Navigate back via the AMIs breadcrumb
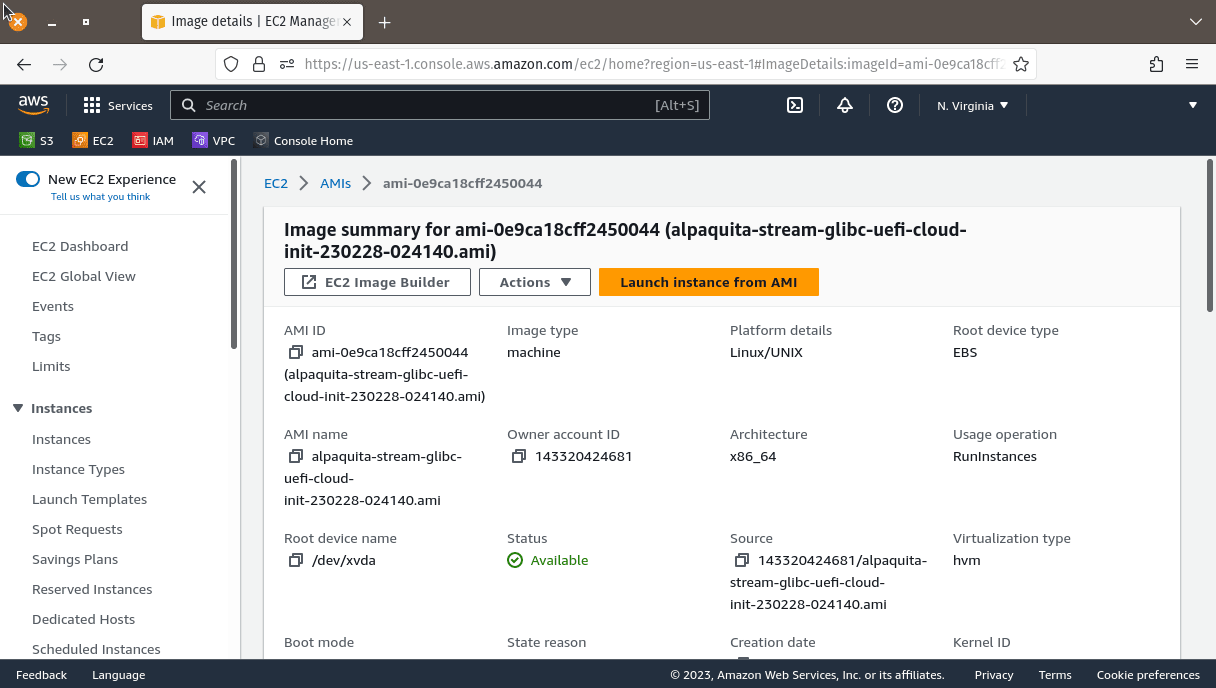This screenshot has height=688, width=1216. click(335, 183)
